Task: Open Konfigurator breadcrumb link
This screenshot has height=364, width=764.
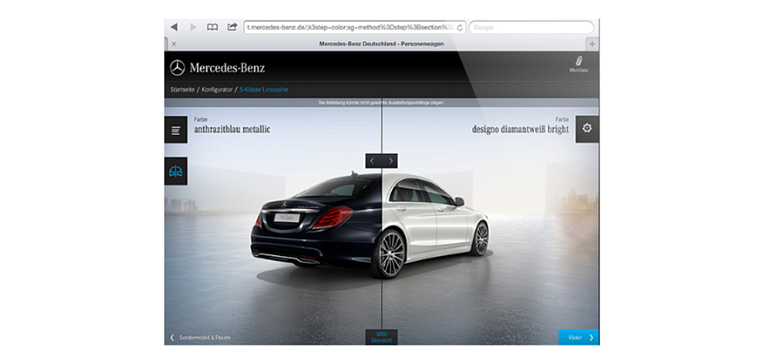Action: 217,90
